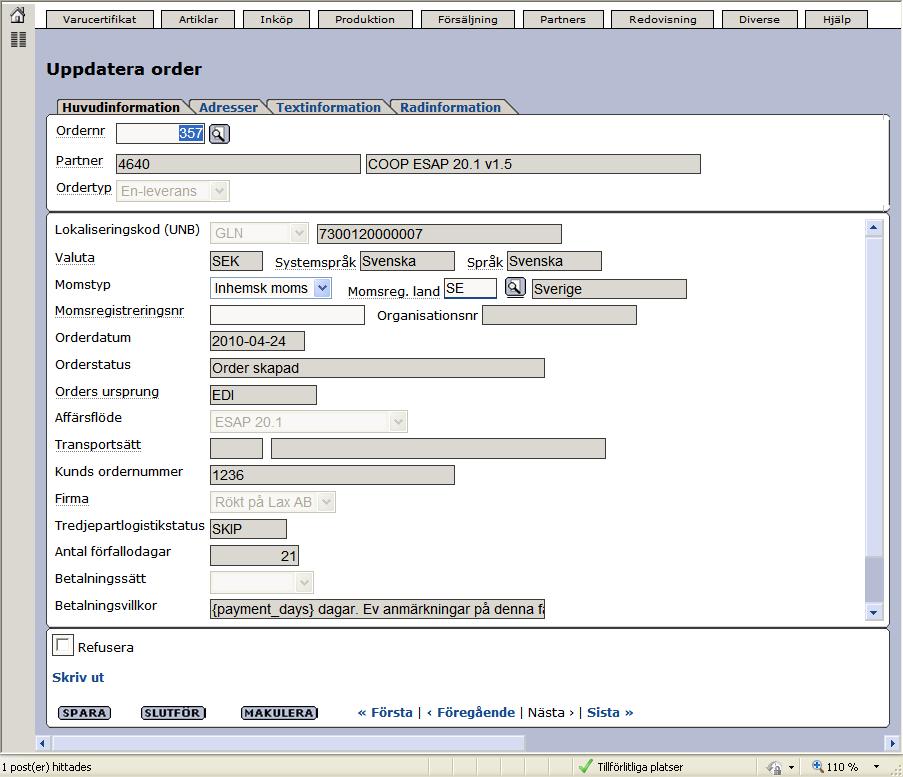Click the Kunds ordernummer field 1236
The image size is (903, 777).
[332, 475]
